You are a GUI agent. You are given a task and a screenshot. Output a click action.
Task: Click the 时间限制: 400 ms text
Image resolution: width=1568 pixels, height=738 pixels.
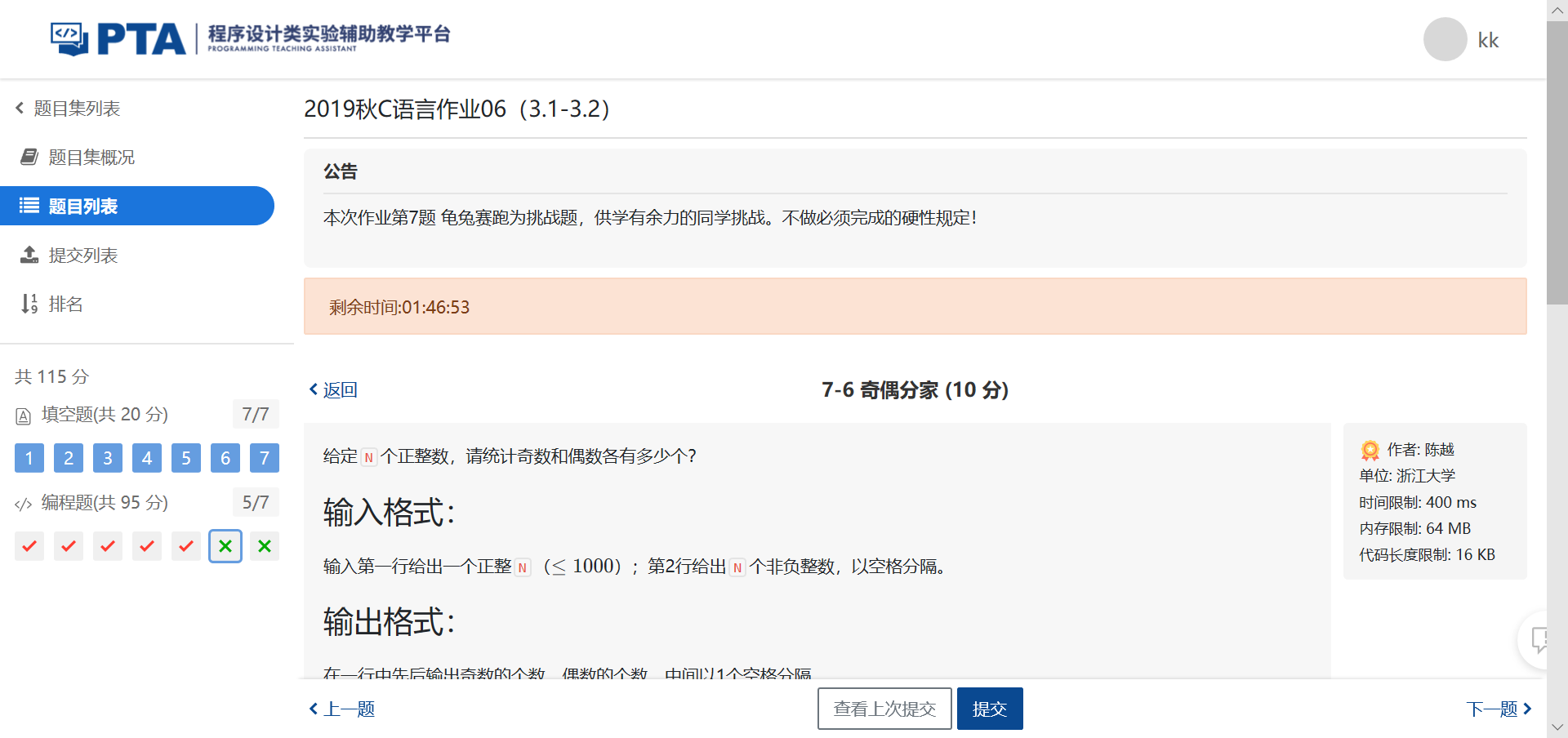[x=1418, y=502]
